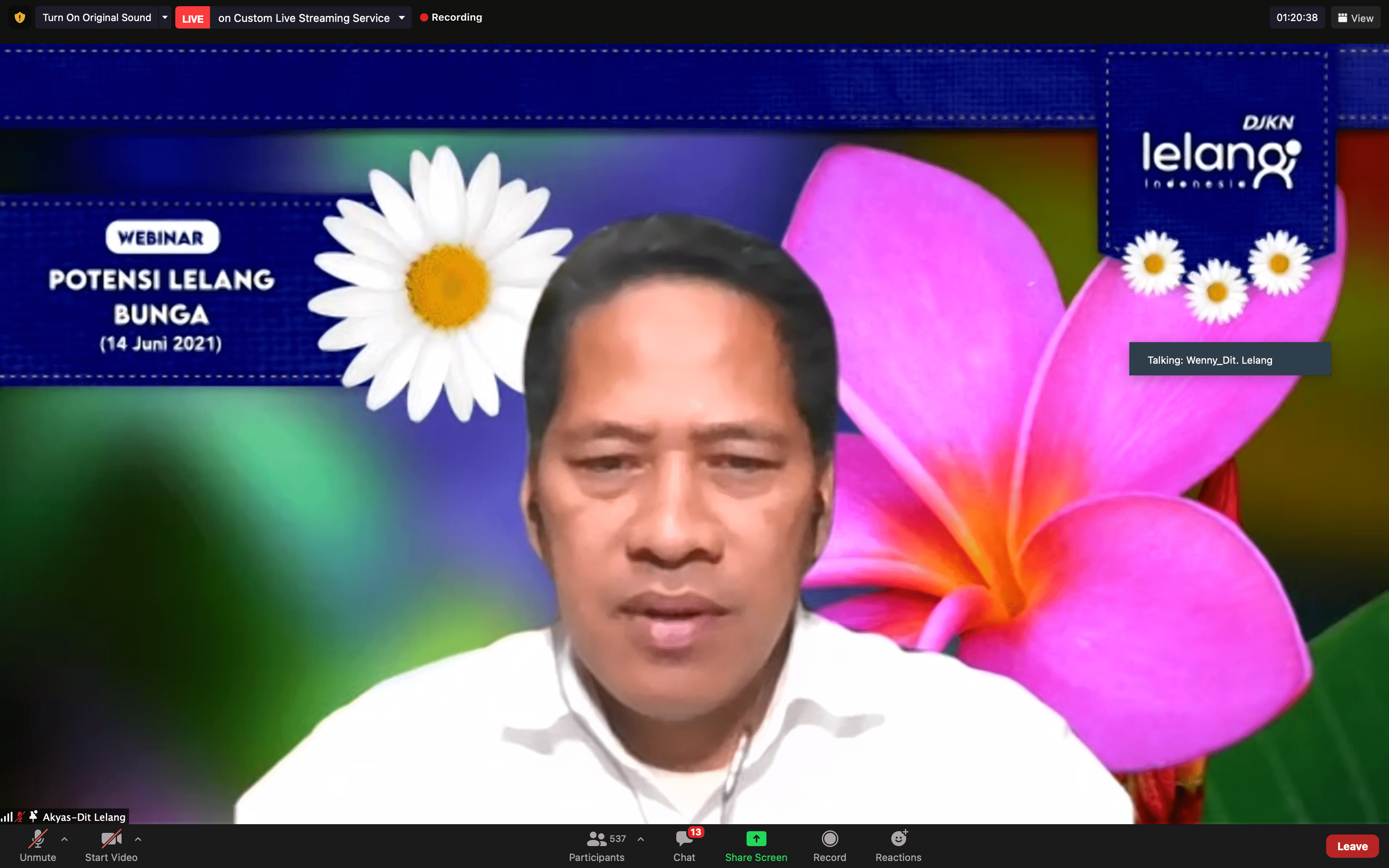The height and width of the screenshot is (868, 1389).
Task: Expand the Participants chevron arrow
Action: tap(640, 839)
